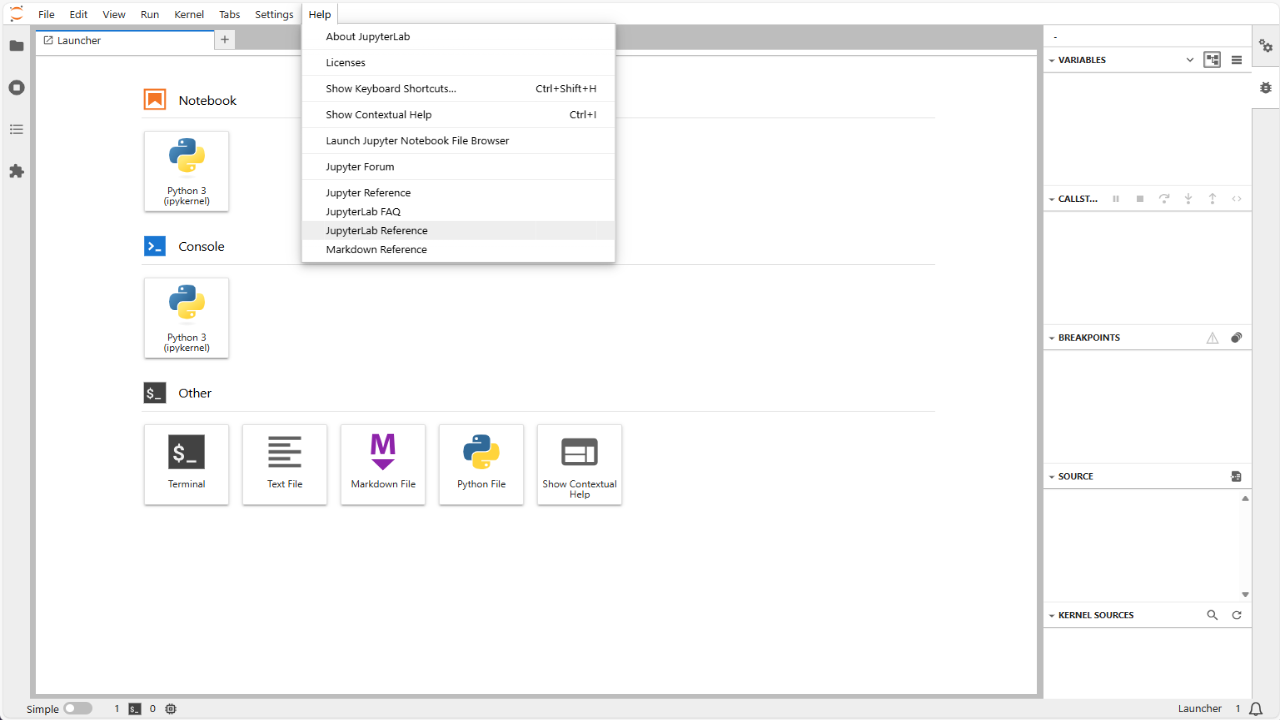Click the Callstack step-in icon
Image resolution: width=1280 pixels, height=720 pixels.
pyautogui.click(x=1188, y=199)
